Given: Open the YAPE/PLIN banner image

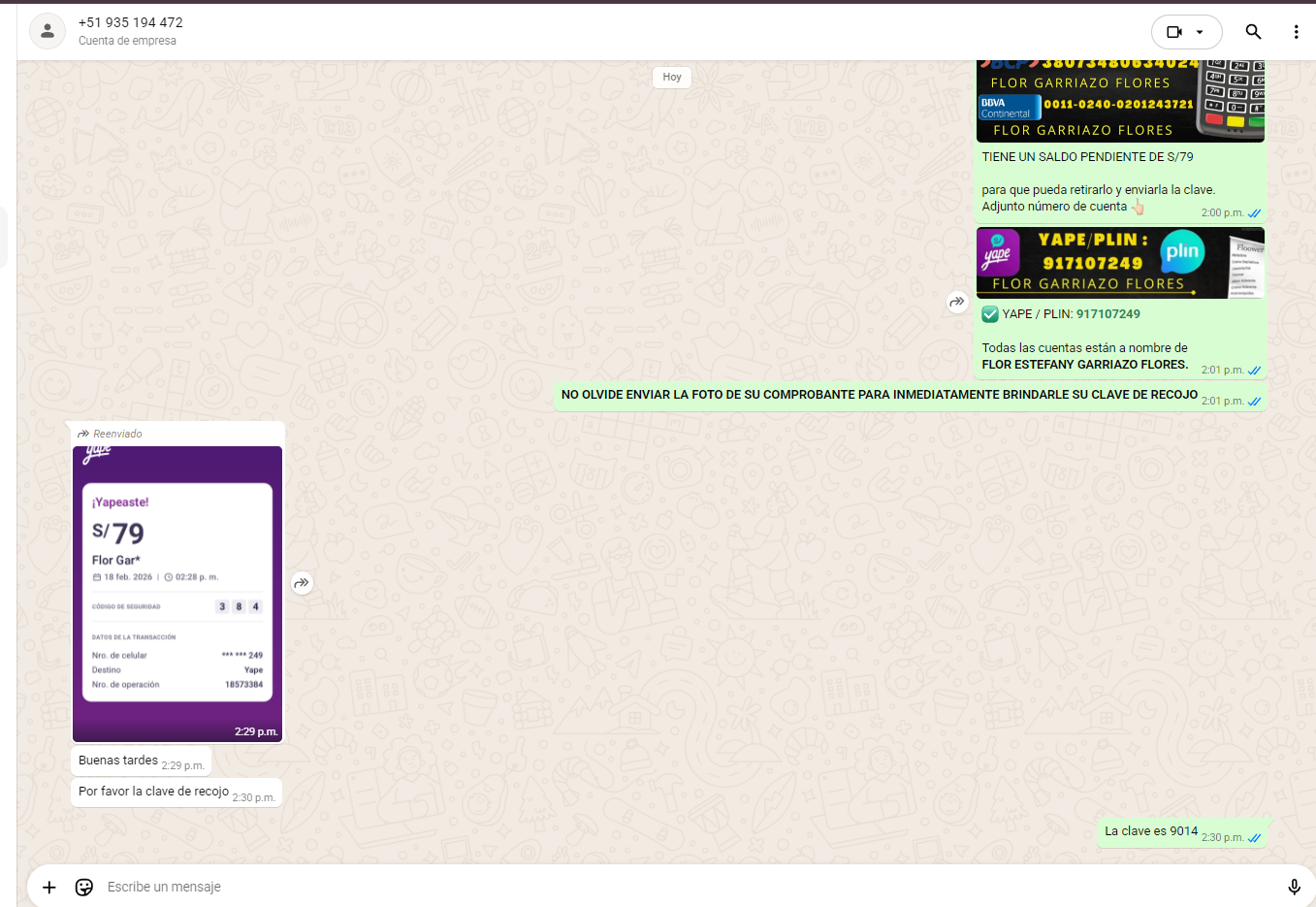Looking at the screenshot, I should click(1120, 263).
